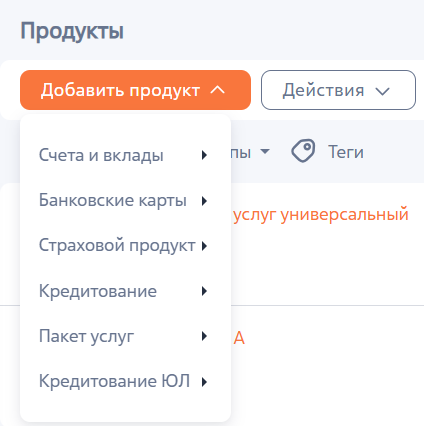Image resolution: width=424 pixels, height=426 pixels.
Task: Expand submenu arrow for Пакет услуг
Action: coord(204,336)
